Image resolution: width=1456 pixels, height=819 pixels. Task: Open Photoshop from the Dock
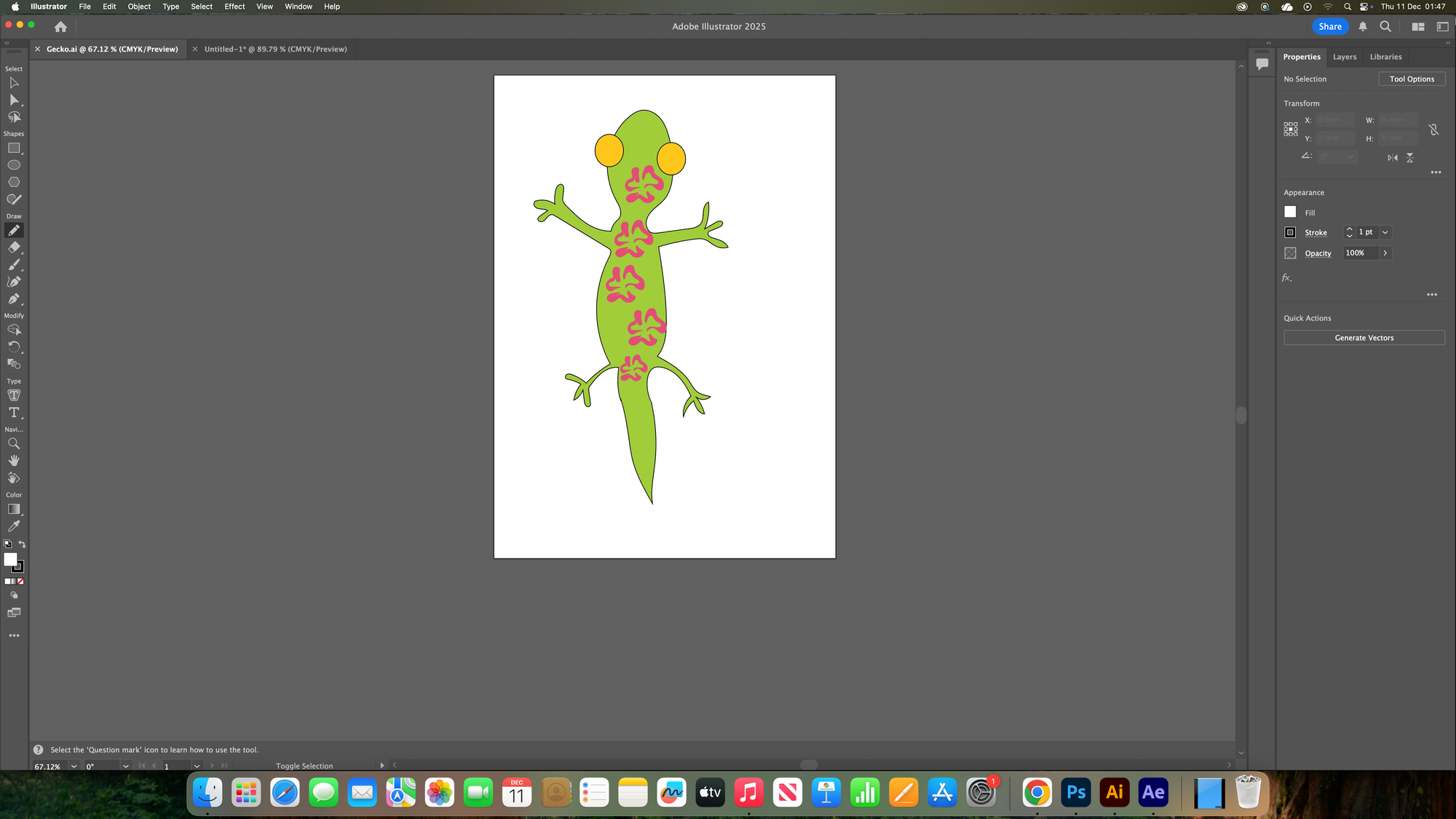[1075, 792]
